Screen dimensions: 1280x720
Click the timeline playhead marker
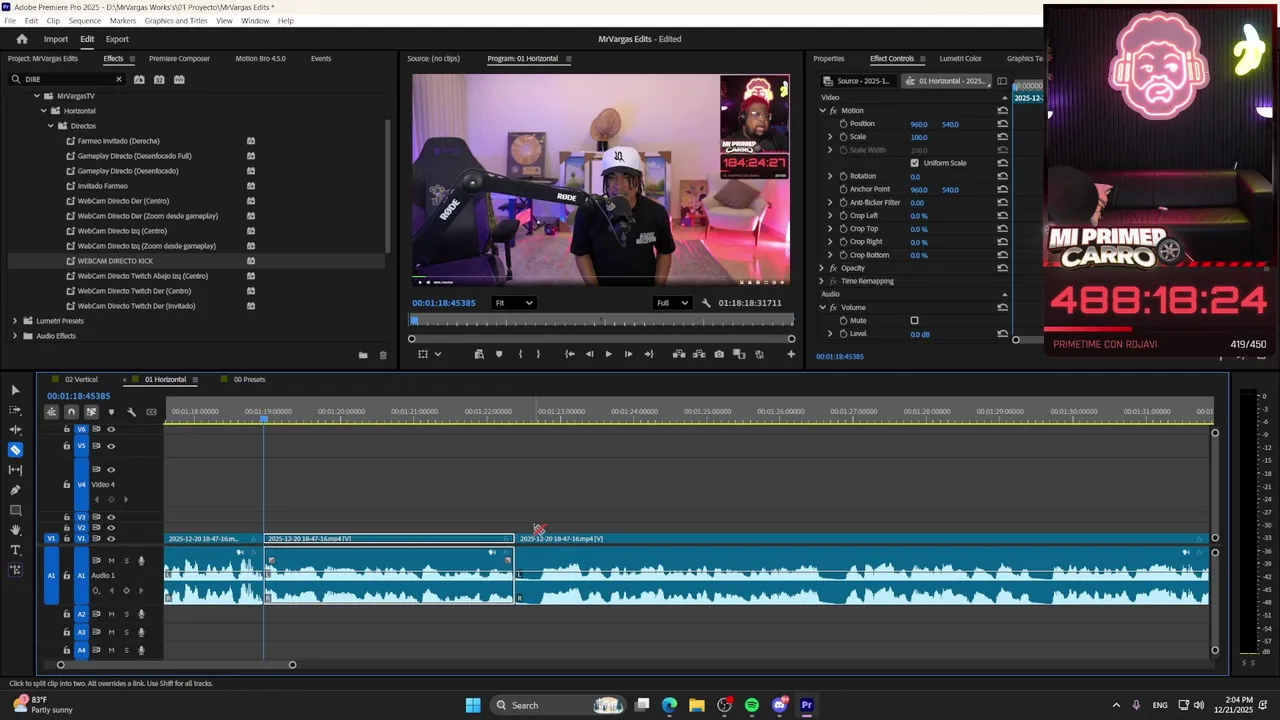(265, 419)
